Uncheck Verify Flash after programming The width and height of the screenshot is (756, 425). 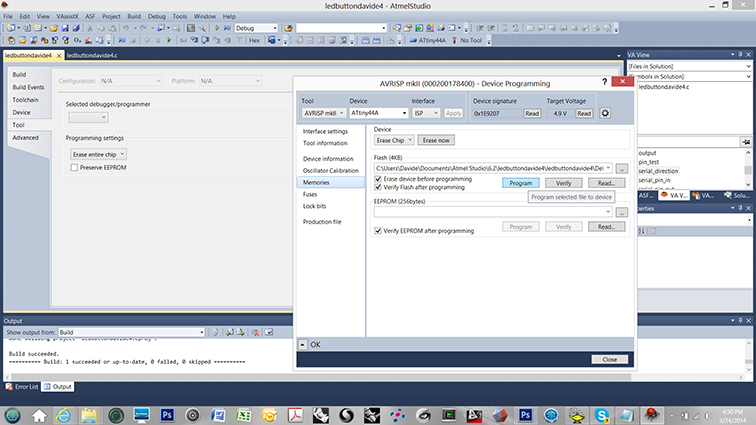click(378, 187)
